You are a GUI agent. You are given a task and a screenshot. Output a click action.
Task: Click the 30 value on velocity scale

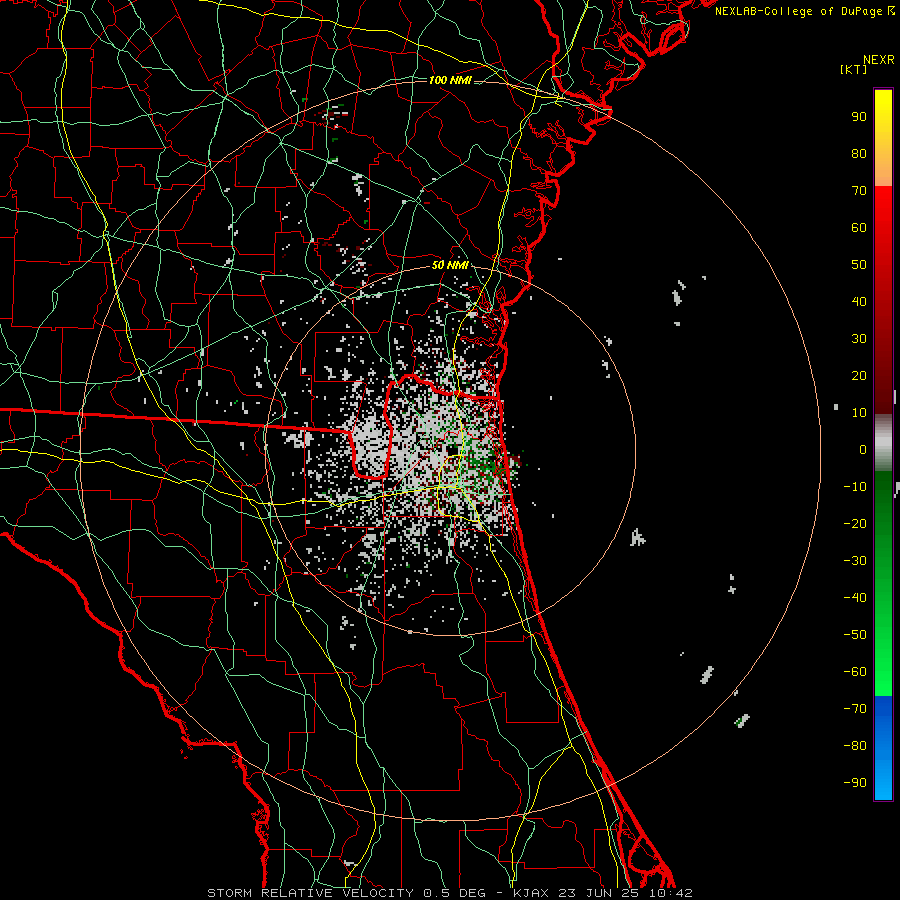[859, 339]
